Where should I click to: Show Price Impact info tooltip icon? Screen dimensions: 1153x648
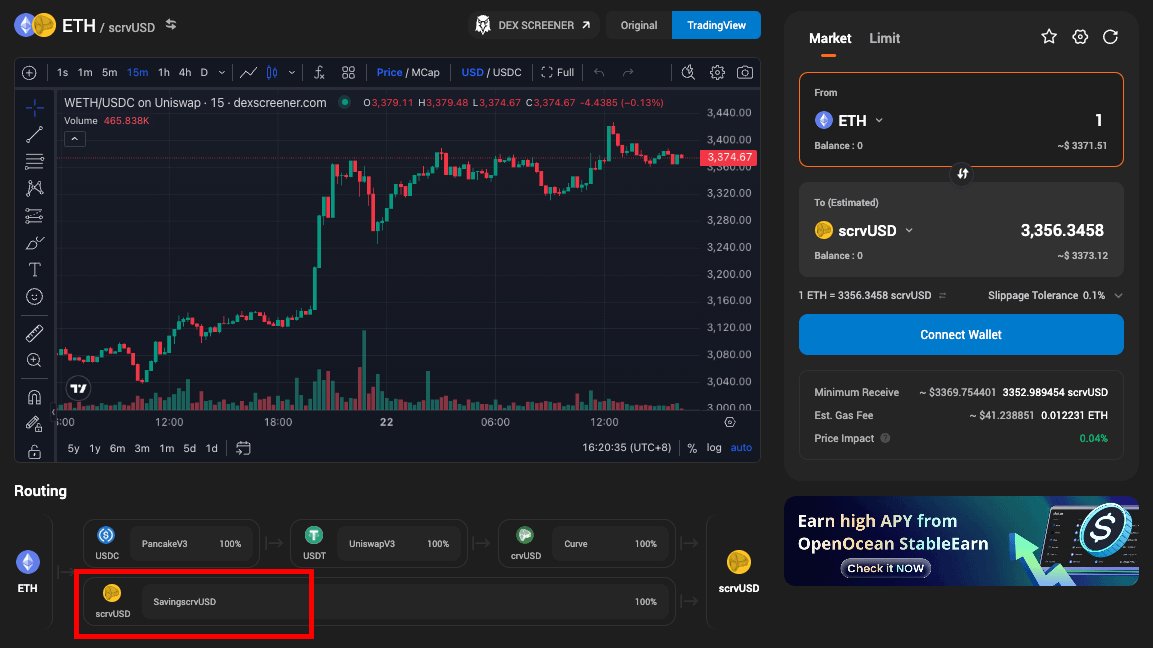[x=885, y=438]
